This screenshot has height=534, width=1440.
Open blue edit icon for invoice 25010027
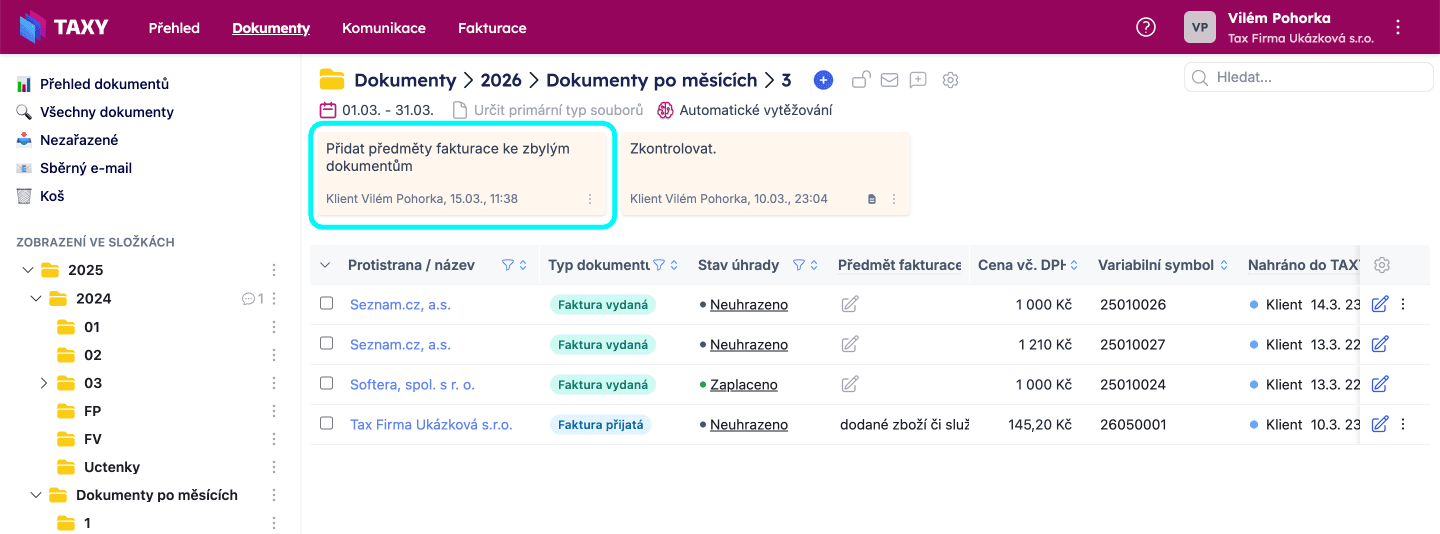(x=1380, y=344)
